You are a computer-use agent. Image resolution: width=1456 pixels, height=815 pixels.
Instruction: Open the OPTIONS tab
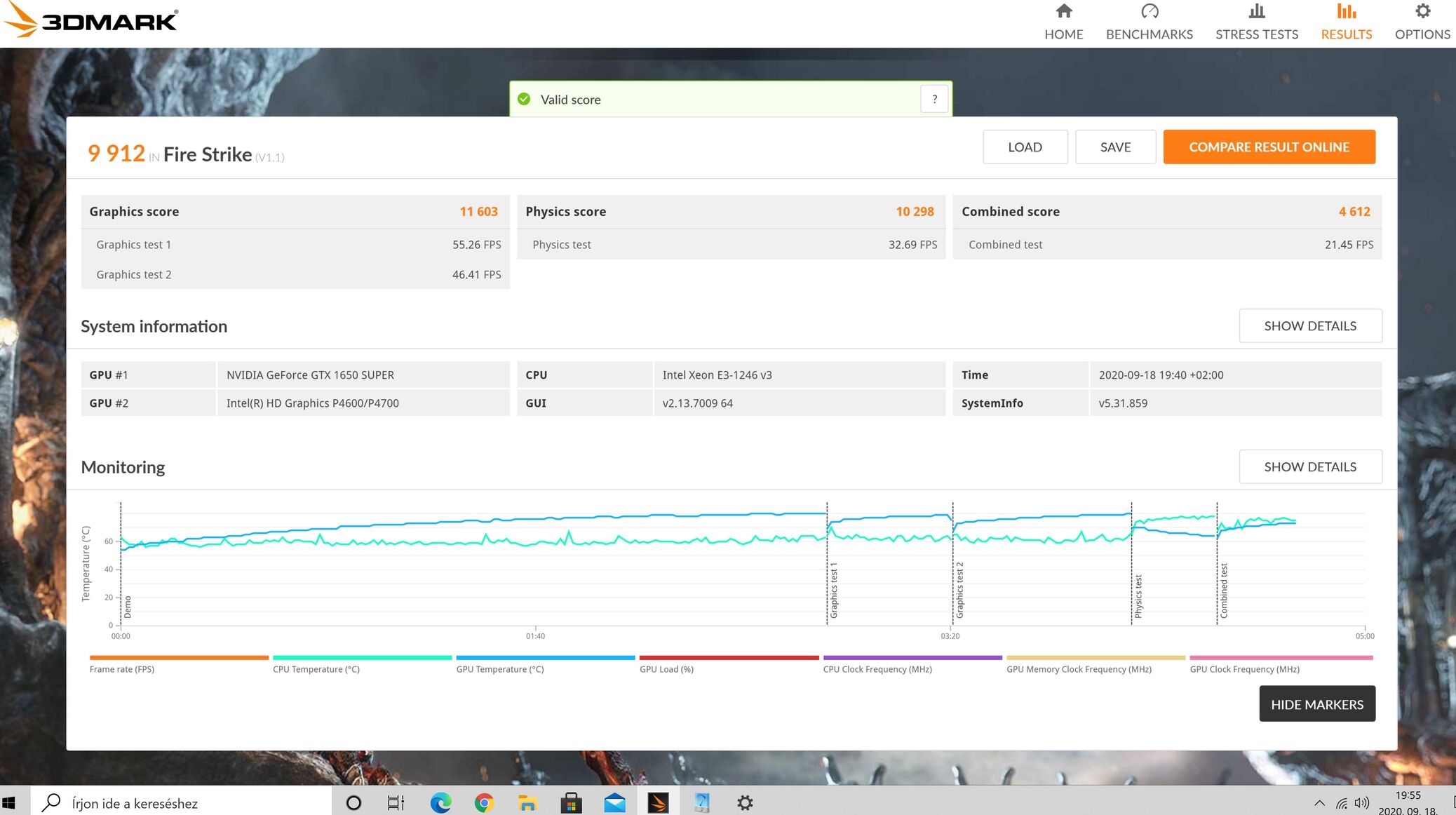(x=1422, y=23)
